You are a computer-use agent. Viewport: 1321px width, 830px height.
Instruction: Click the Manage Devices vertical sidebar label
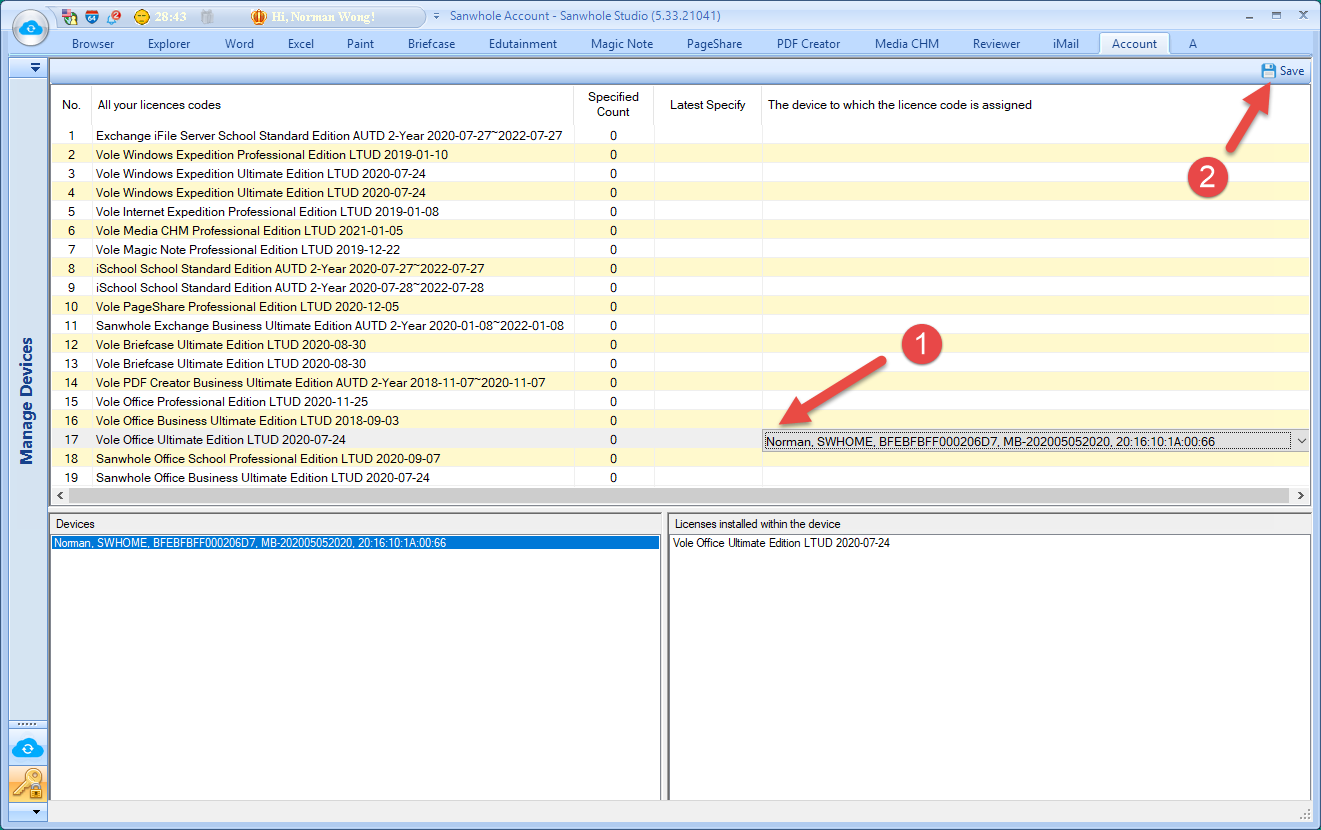pyautogui.click(x=27, y=401)
